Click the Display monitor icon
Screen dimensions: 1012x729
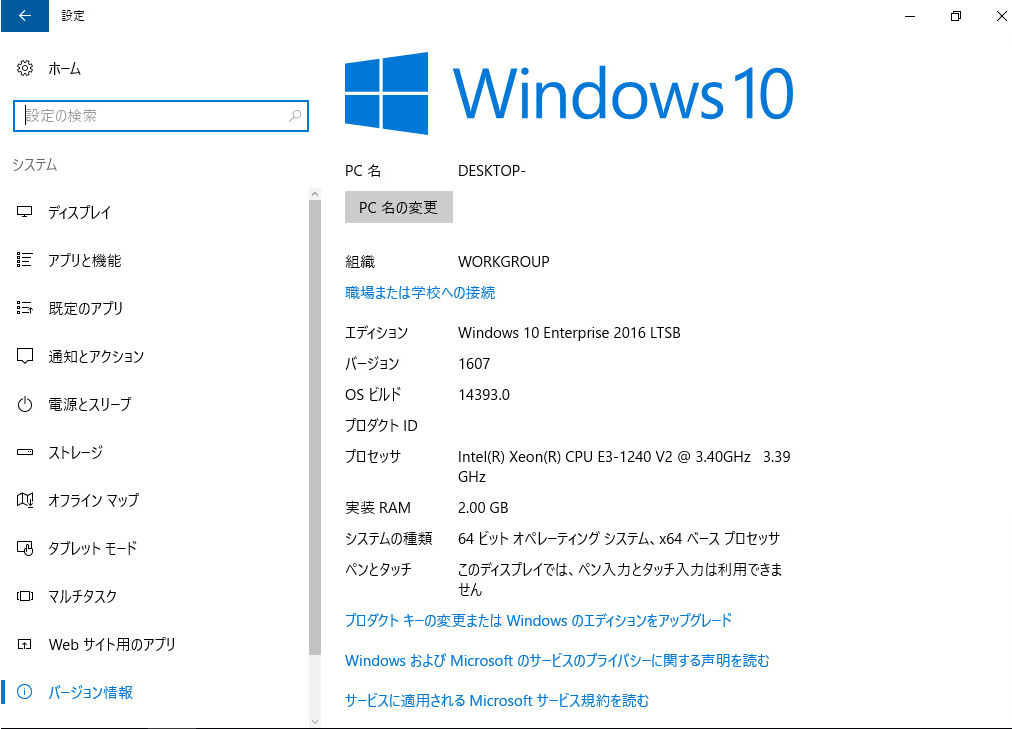[x=25, y=213]
